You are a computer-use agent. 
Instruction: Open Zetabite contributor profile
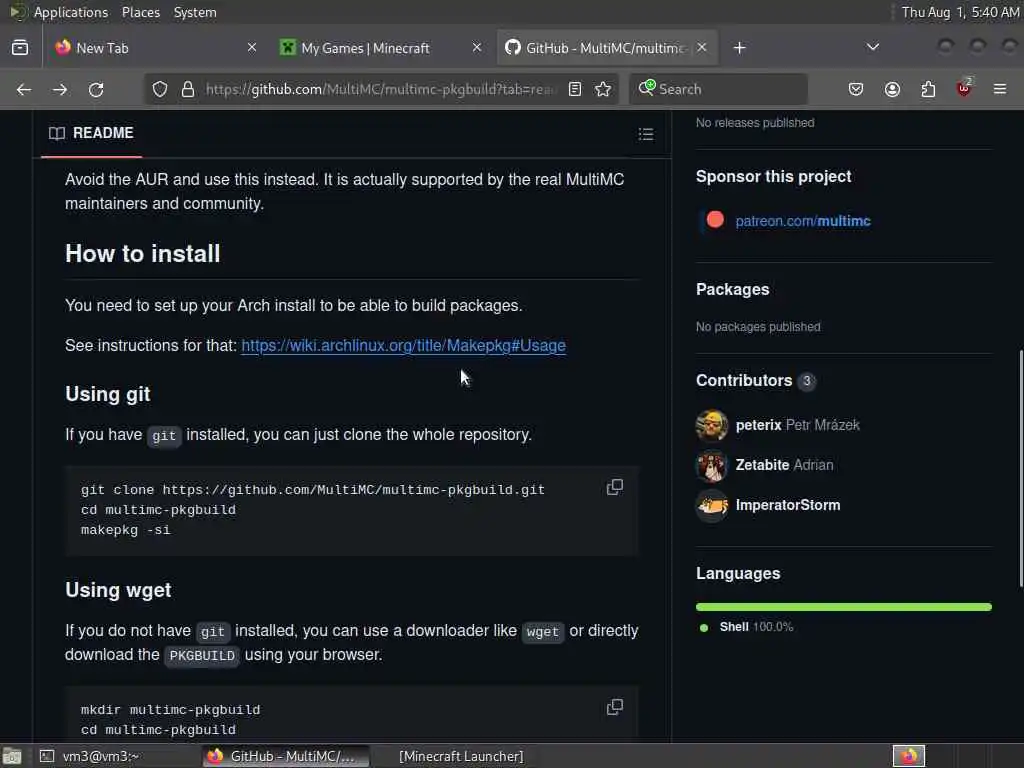point(762,465)
